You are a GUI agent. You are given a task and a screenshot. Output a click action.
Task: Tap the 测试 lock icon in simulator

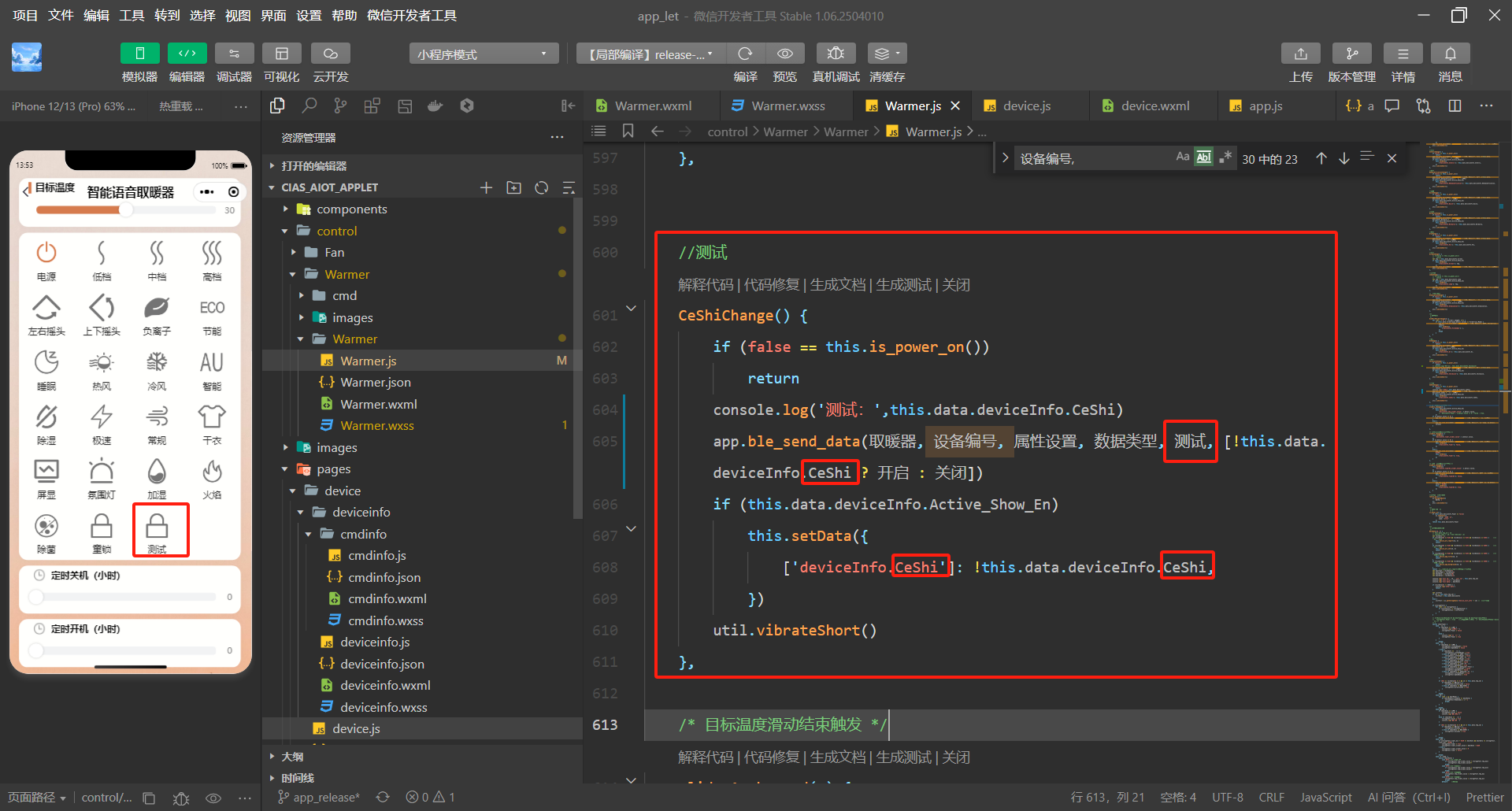point(157,527)
